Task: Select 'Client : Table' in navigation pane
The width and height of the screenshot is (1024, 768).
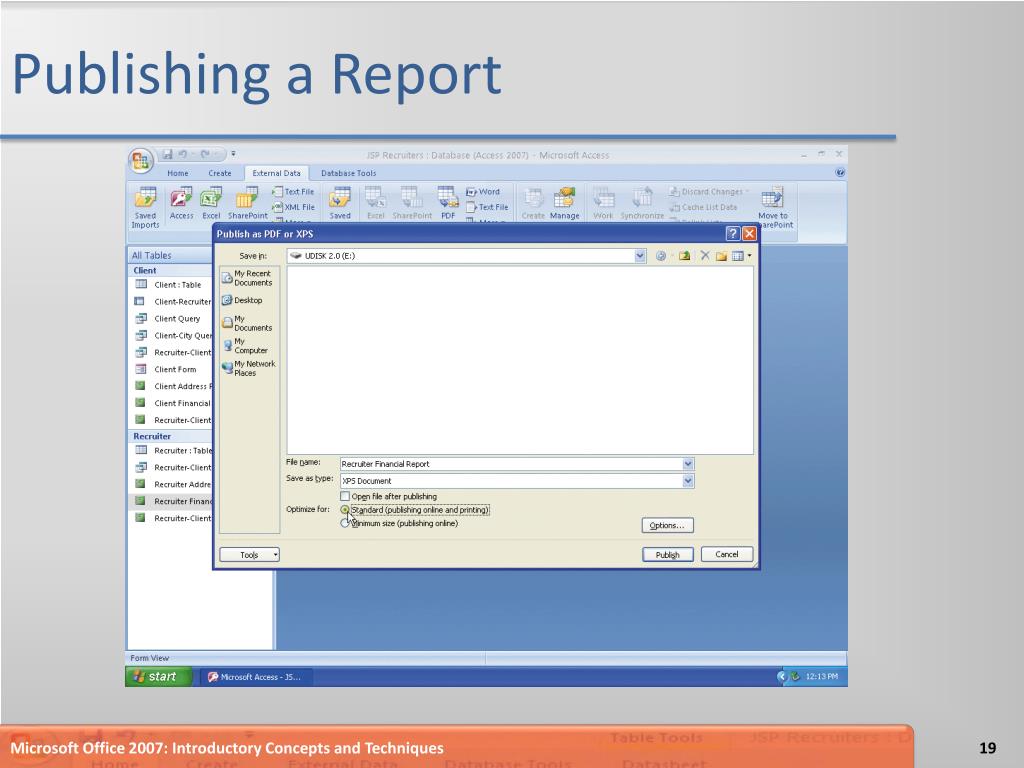Action: pyautogui.click(x=171, y=285)
